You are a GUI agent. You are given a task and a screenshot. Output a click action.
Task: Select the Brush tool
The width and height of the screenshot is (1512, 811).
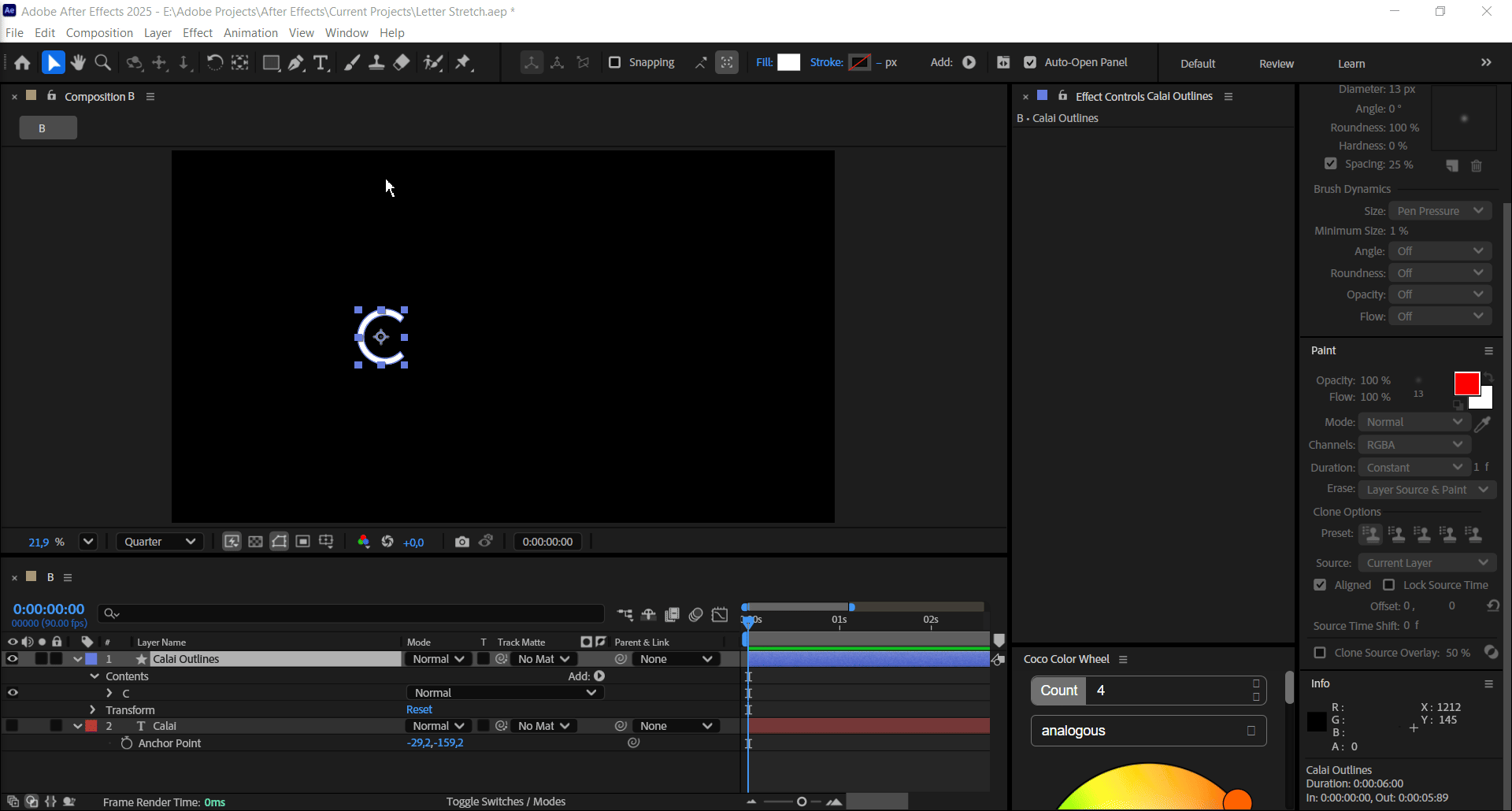click(352, 63)
